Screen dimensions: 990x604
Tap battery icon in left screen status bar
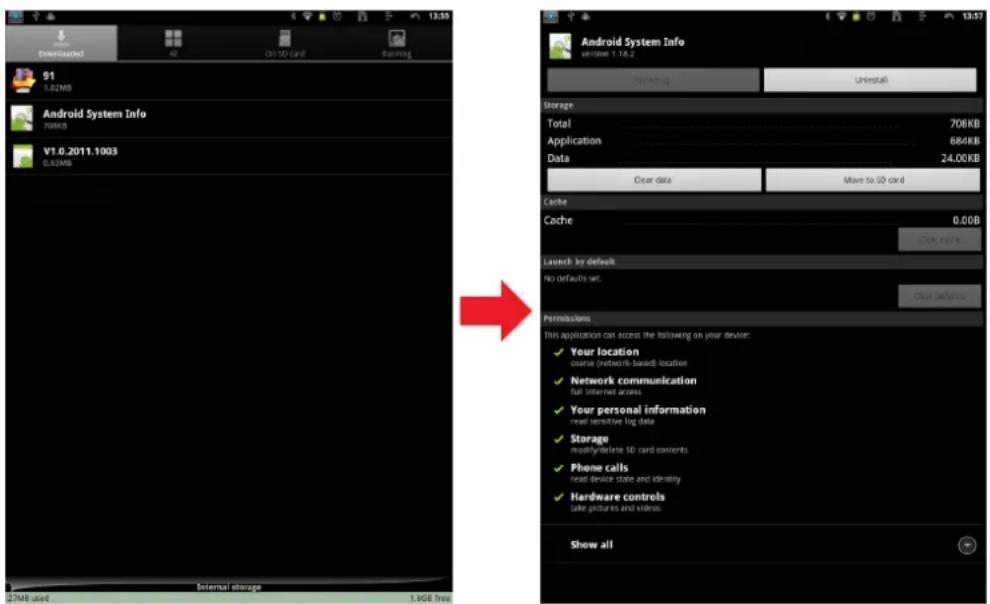322,16
